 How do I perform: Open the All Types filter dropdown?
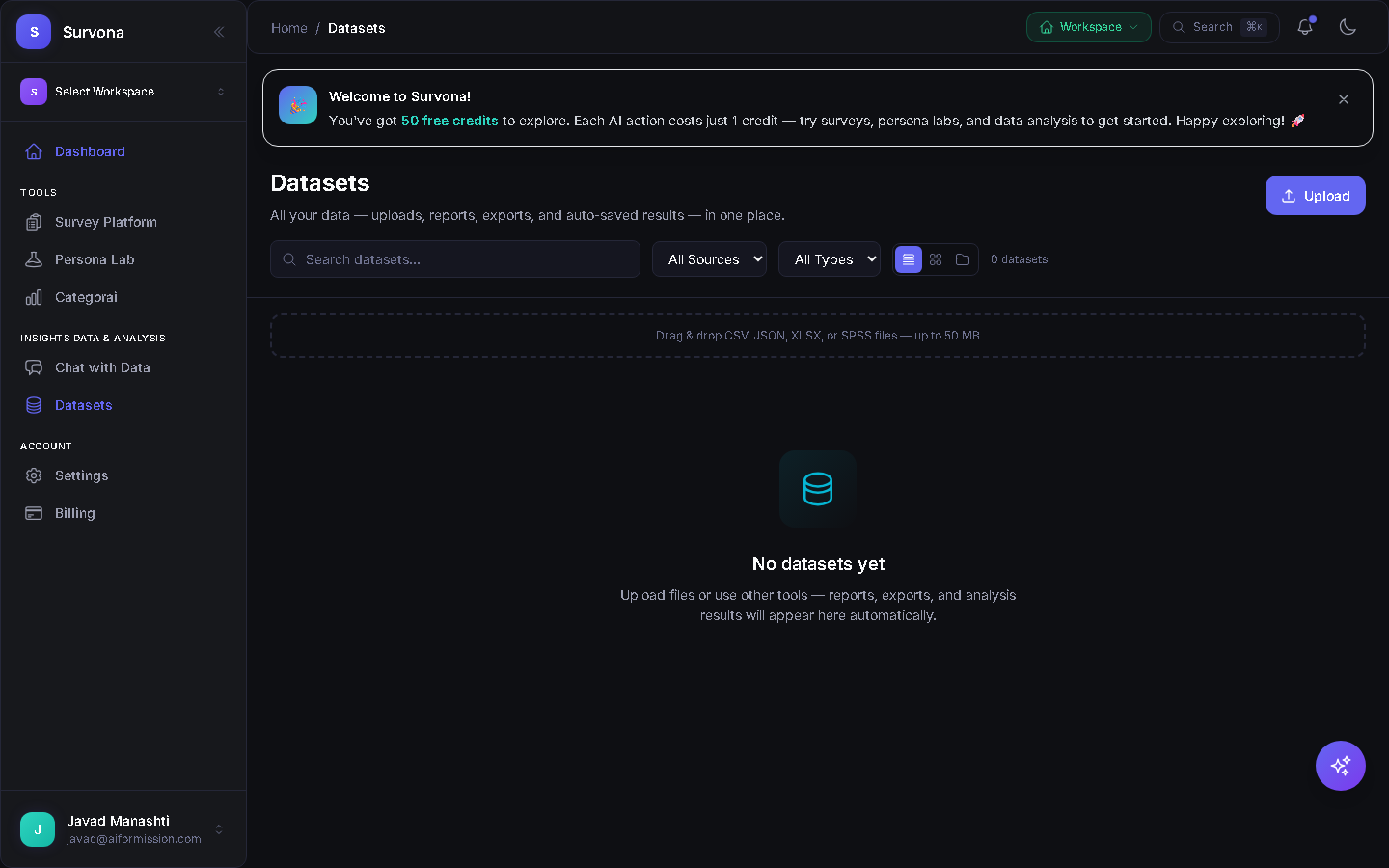pos(829,258)
